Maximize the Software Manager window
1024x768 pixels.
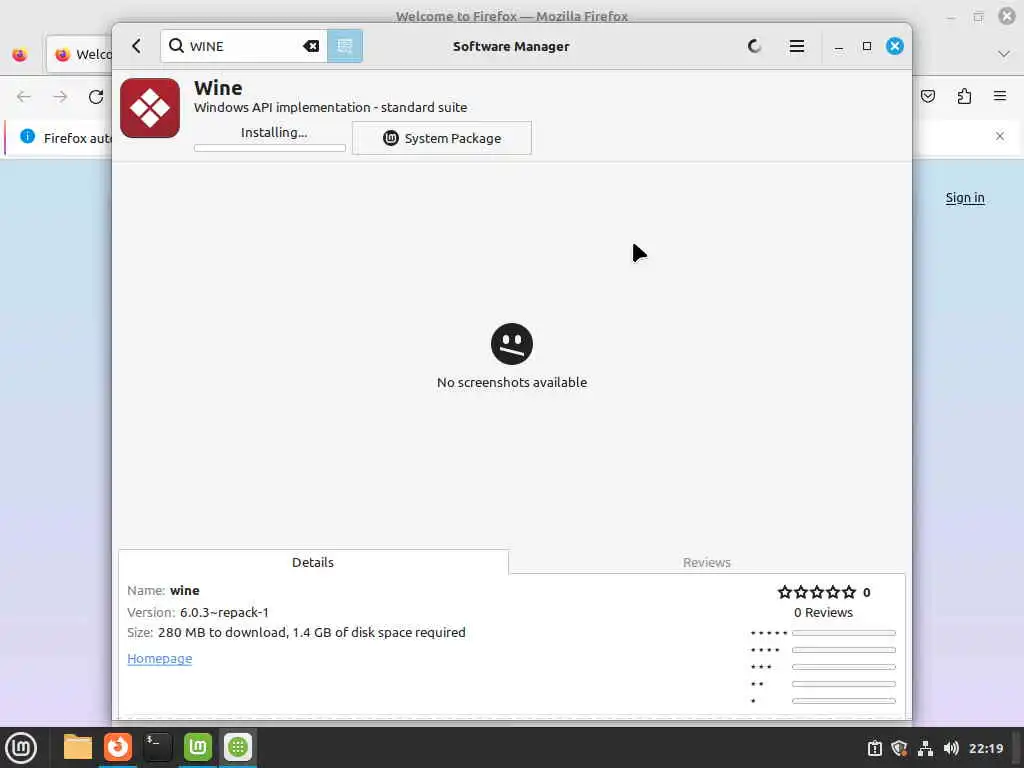pyautogui.click(x=867, y=46)
